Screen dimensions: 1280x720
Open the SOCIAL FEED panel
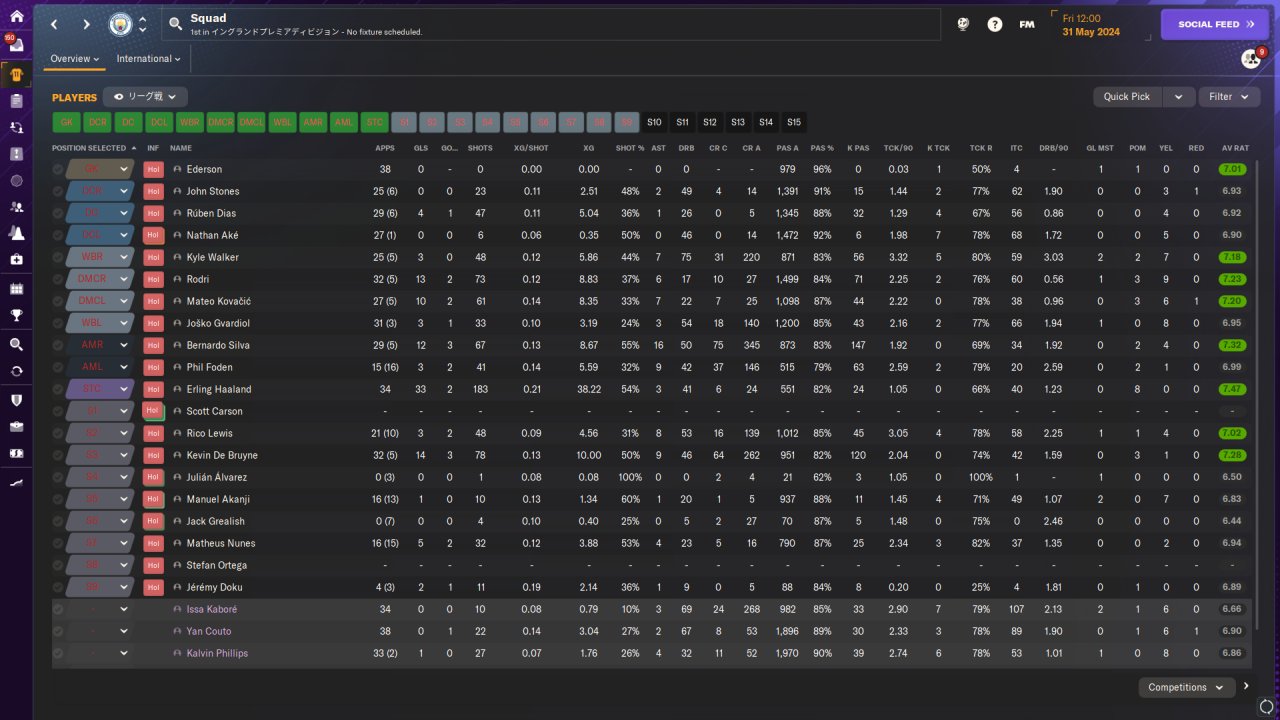pyautogui.click(x=1214, y=24)
